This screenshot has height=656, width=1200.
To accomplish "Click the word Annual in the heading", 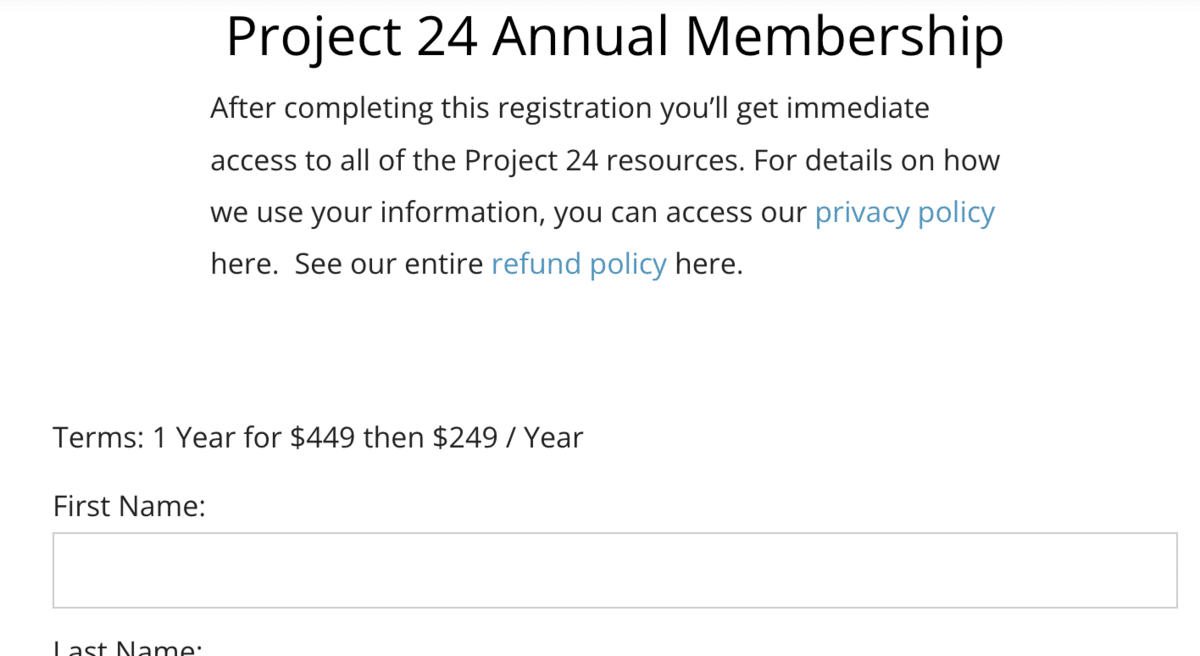I will 580,37.
